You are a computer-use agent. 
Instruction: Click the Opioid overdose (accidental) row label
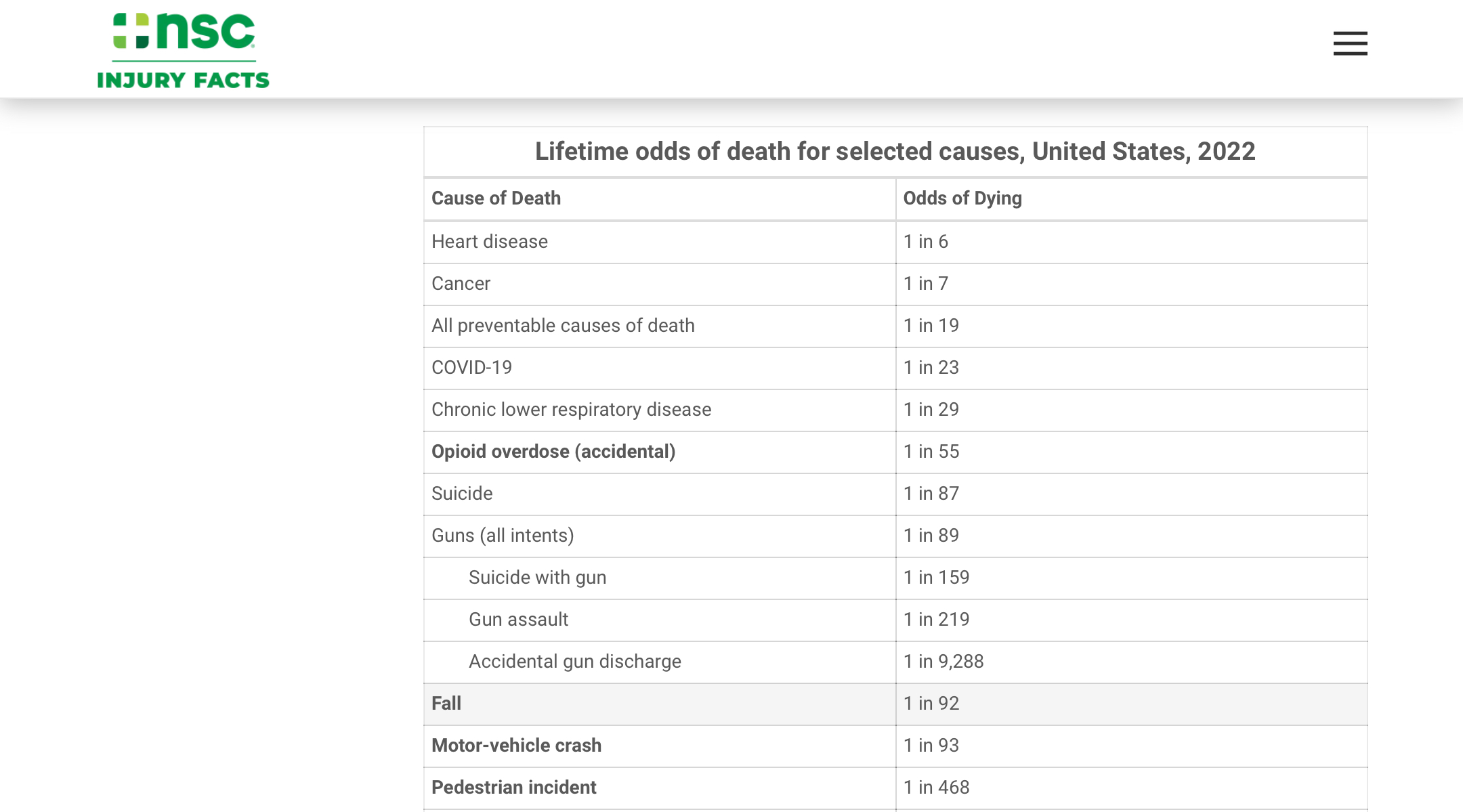pos(553,452)
